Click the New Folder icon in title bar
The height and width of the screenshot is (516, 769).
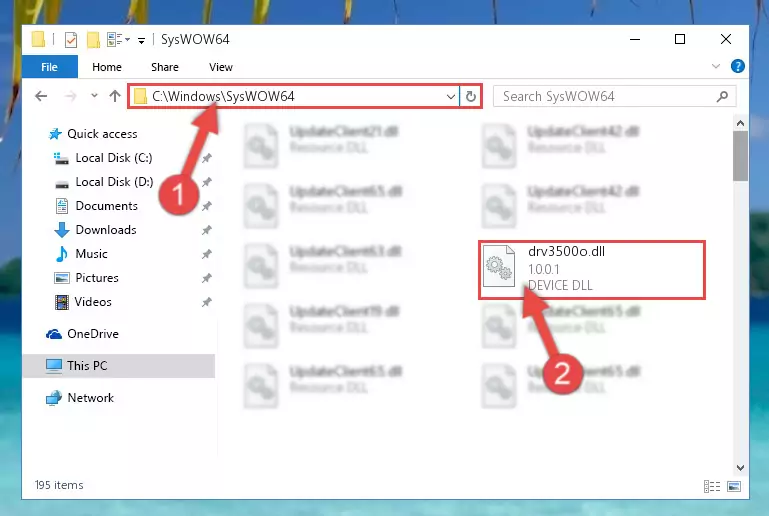click(93, 40)
